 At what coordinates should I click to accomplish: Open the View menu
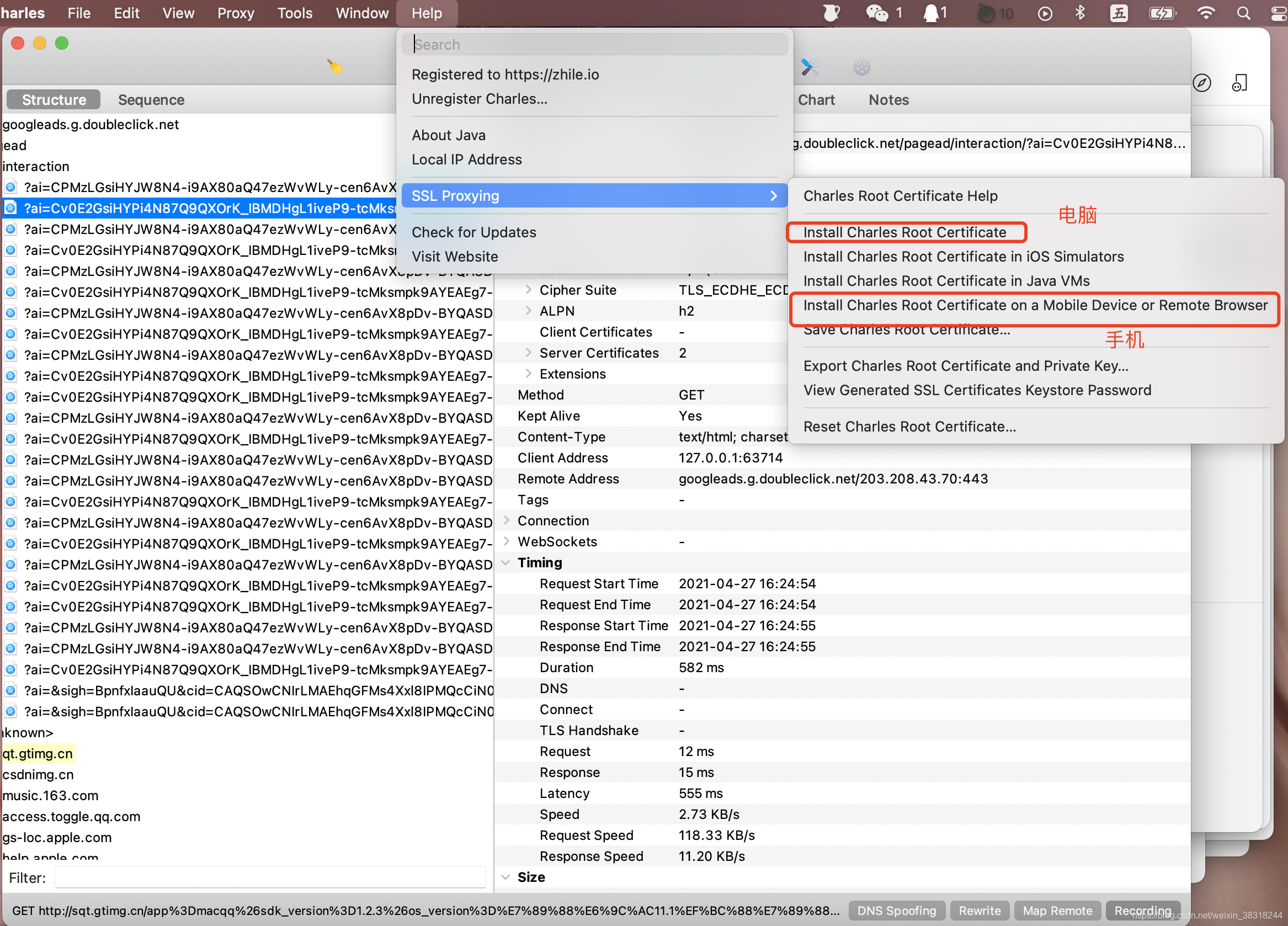[178, 13]
